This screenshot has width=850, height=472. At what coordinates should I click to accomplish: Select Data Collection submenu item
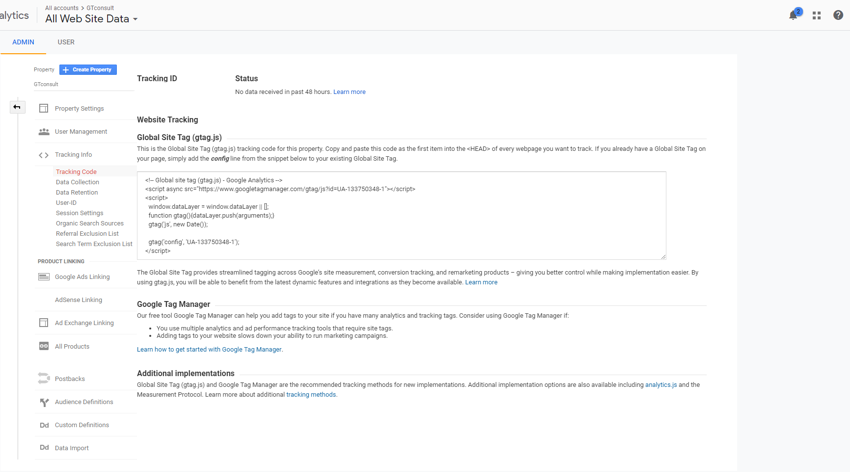(x=78, y=182)
